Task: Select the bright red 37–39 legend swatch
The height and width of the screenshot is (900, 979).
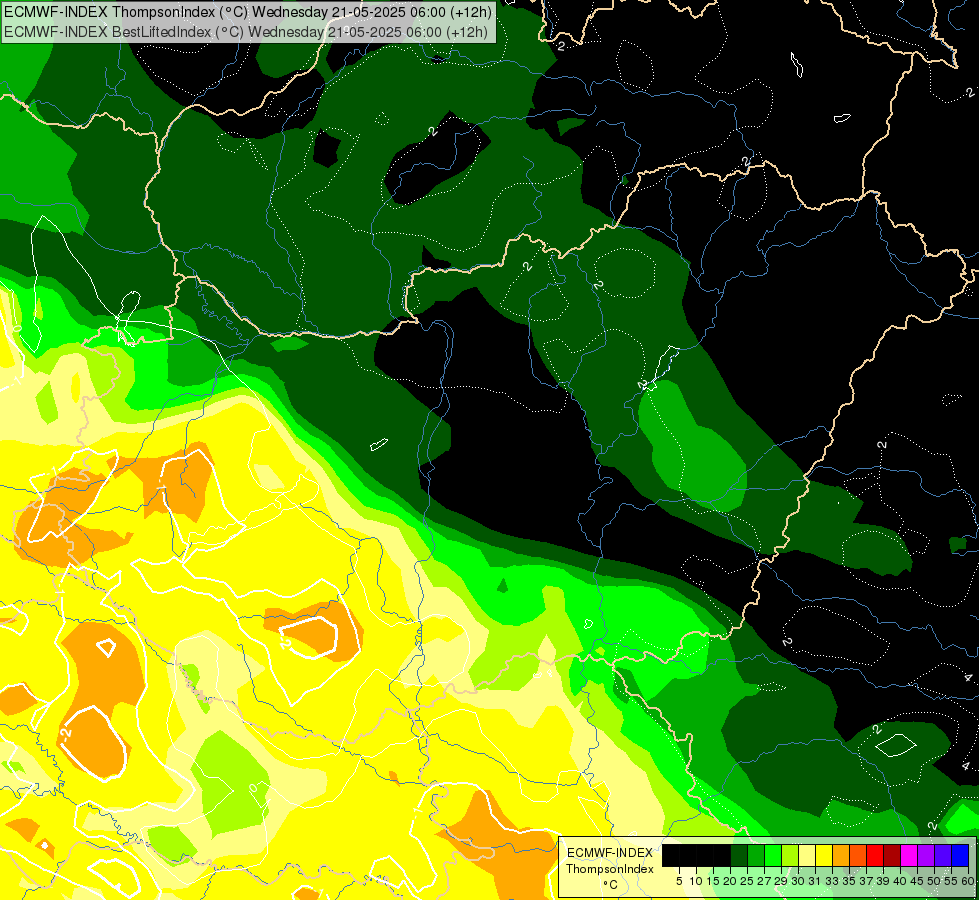Action: pos(875,856)
